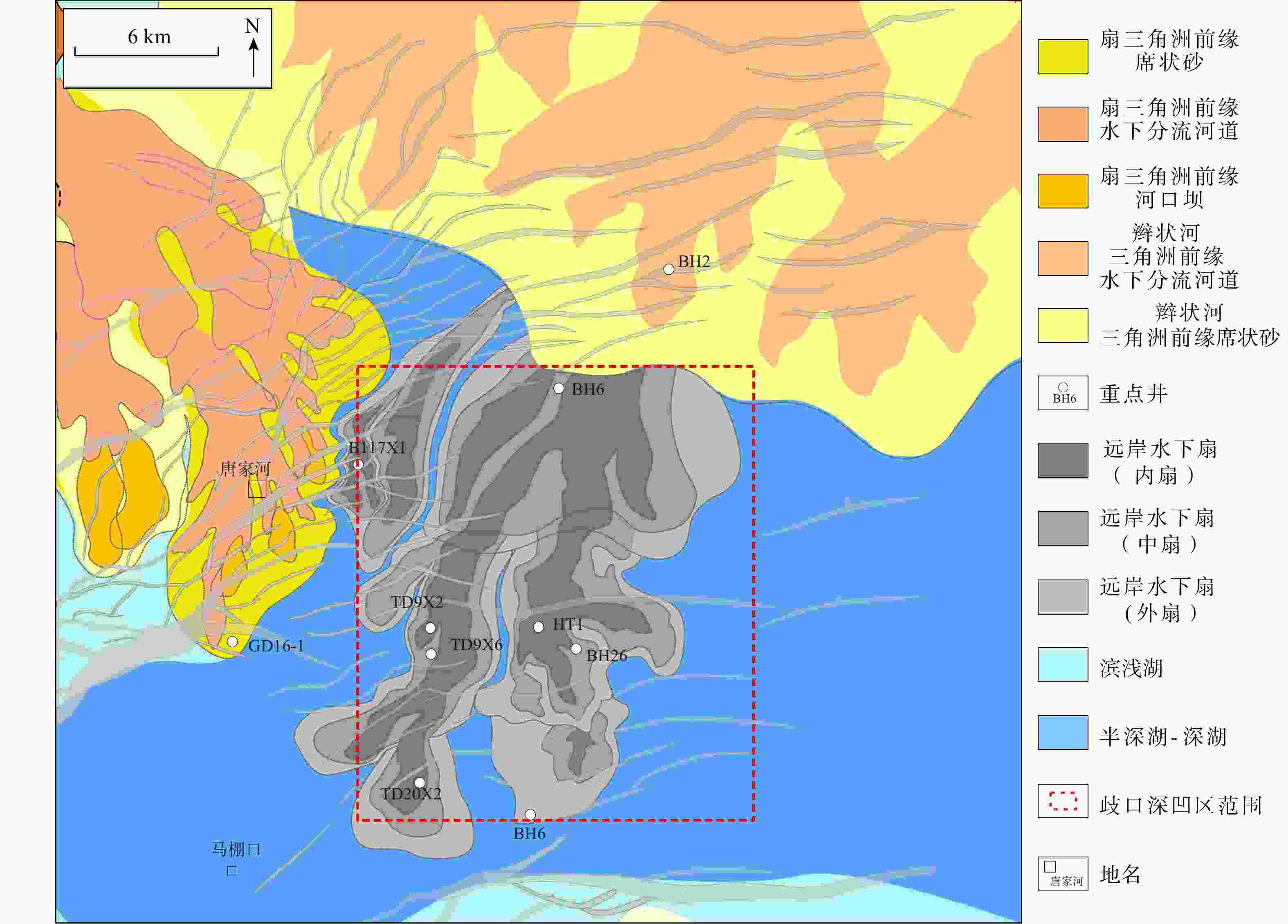
Task: Click legend text '远岸水下扇(中扇)'
Action: click(1158, 531)
